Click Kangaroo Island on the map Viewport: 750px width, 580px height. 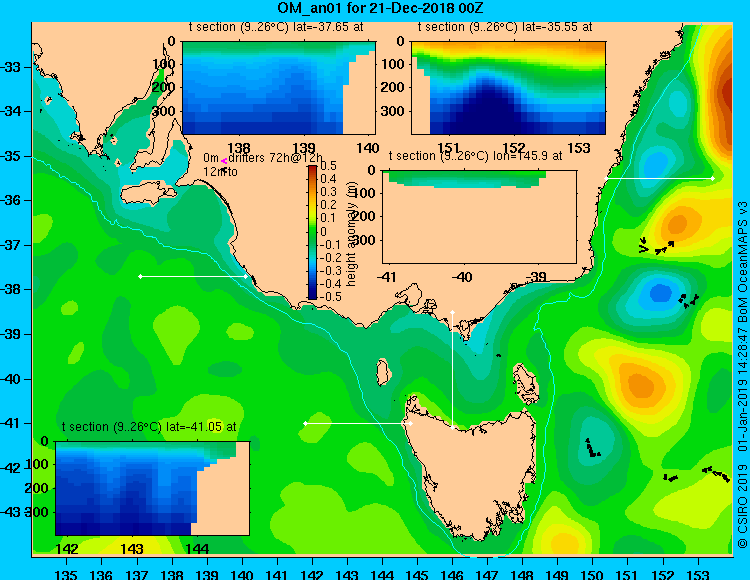[x=146, y=195]
